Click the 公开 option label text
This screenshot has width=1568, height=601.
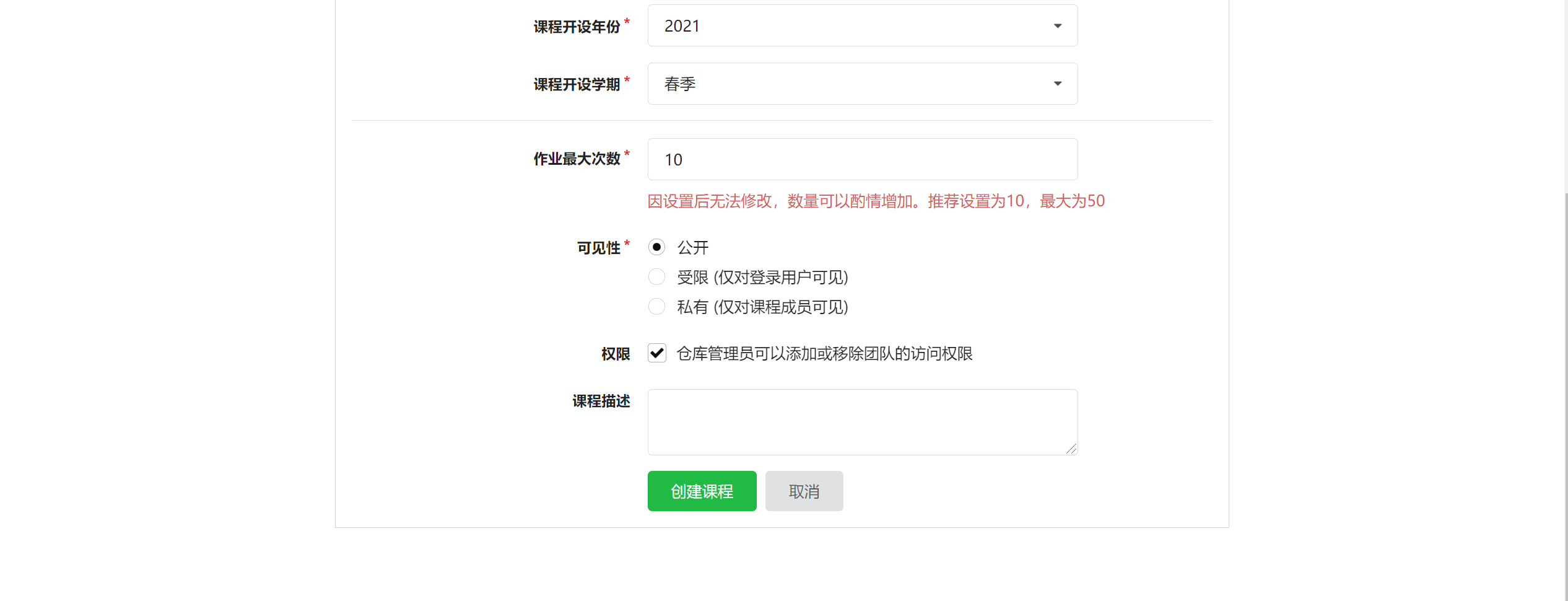pyautogui.click(x=693, y=247)
